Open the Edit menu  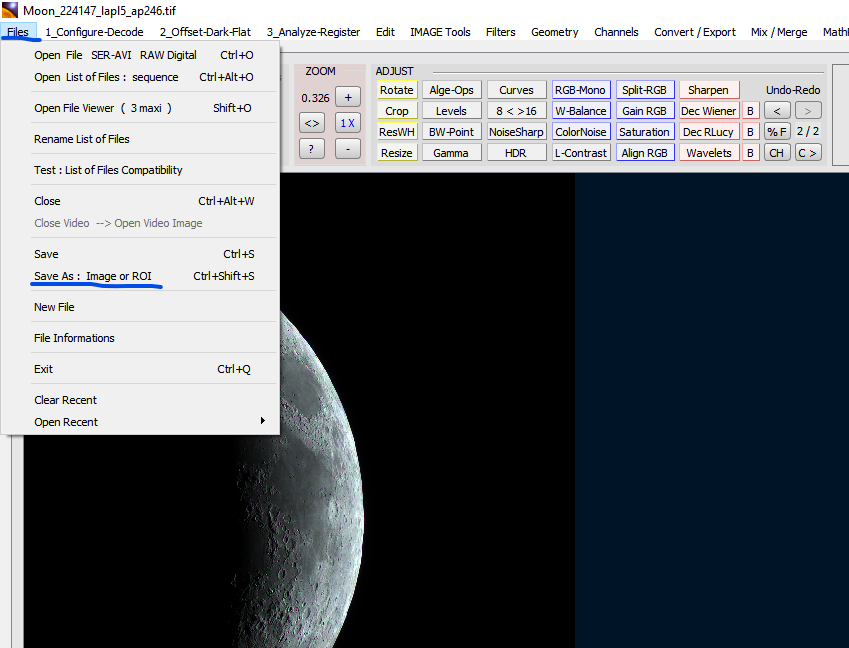tap(385, 32)
